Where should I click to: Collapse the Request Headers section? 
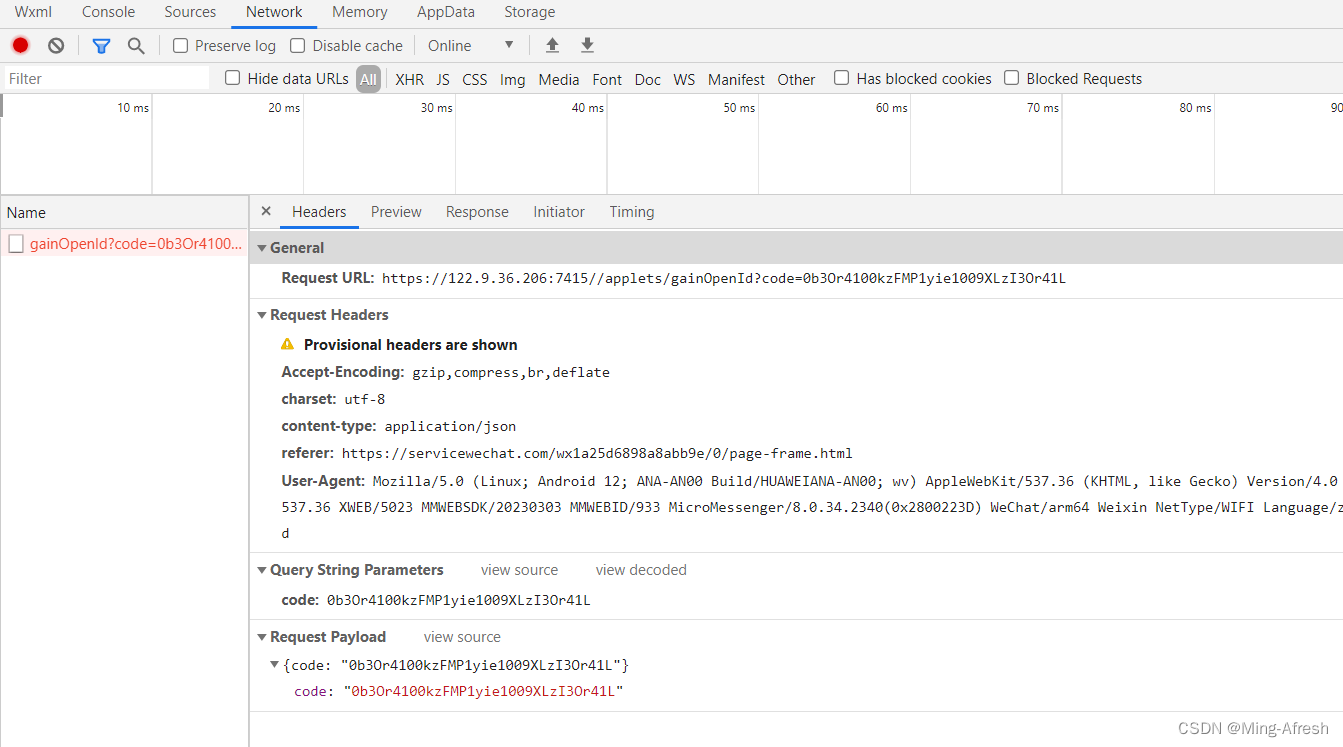(x=263, y=315)
